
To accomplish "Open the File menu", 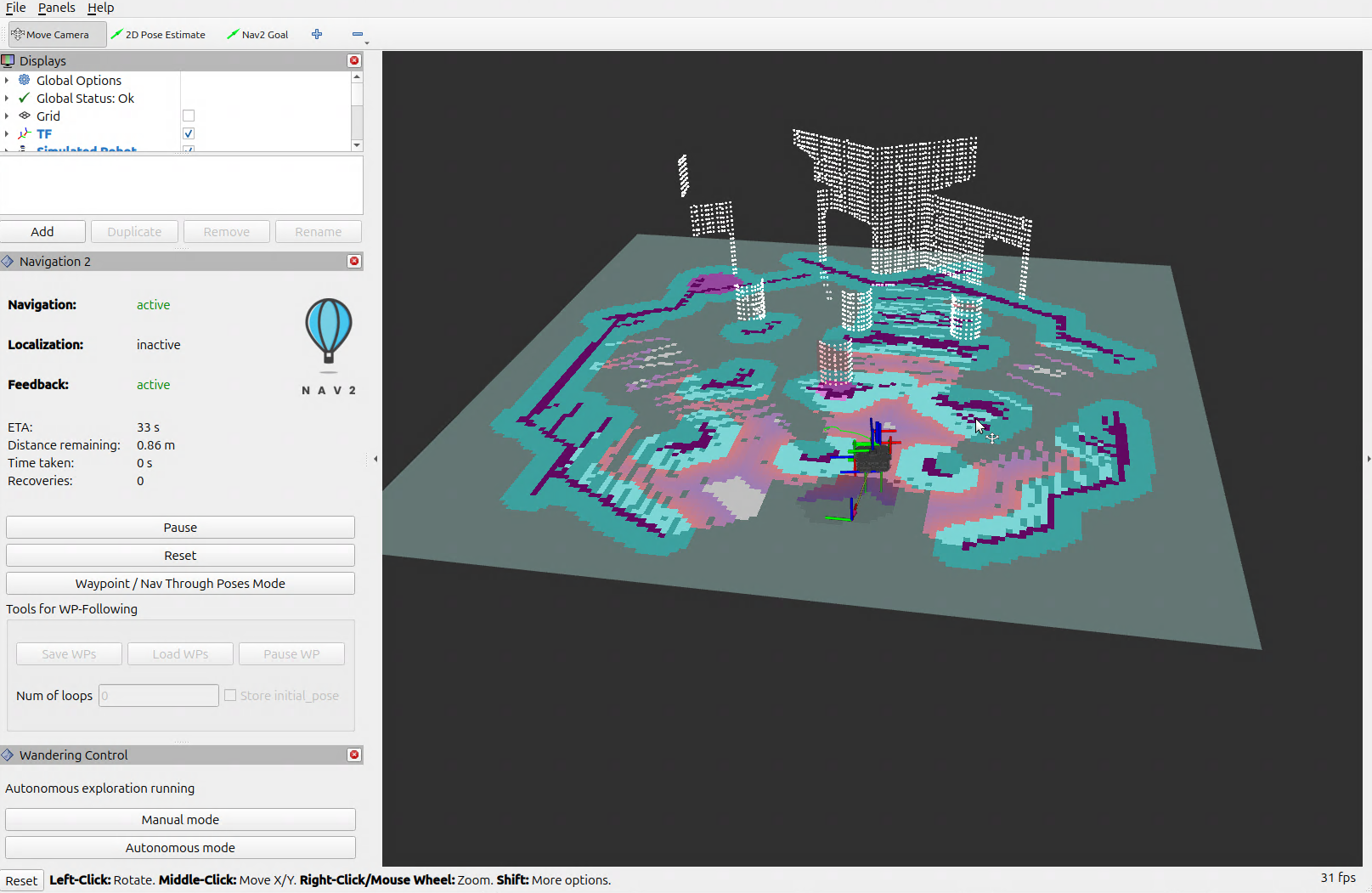I will [15, 8].
